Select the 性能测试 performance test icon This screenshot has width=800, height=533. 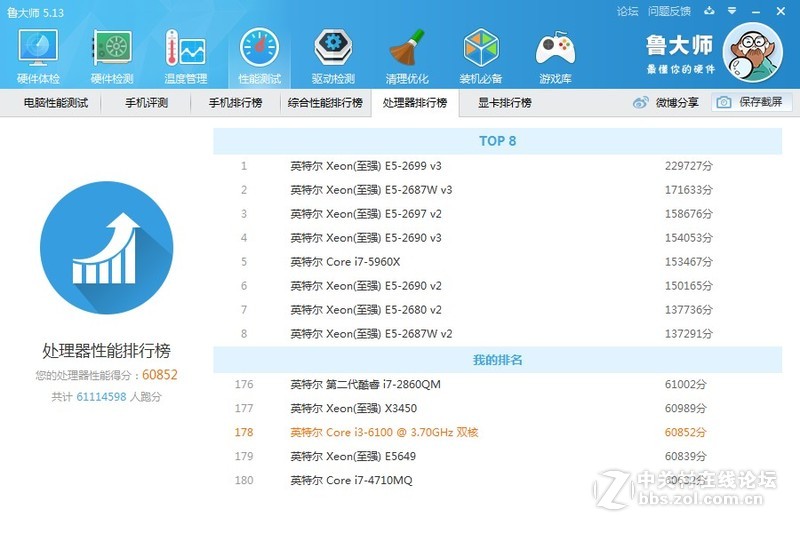pos(259,56)
